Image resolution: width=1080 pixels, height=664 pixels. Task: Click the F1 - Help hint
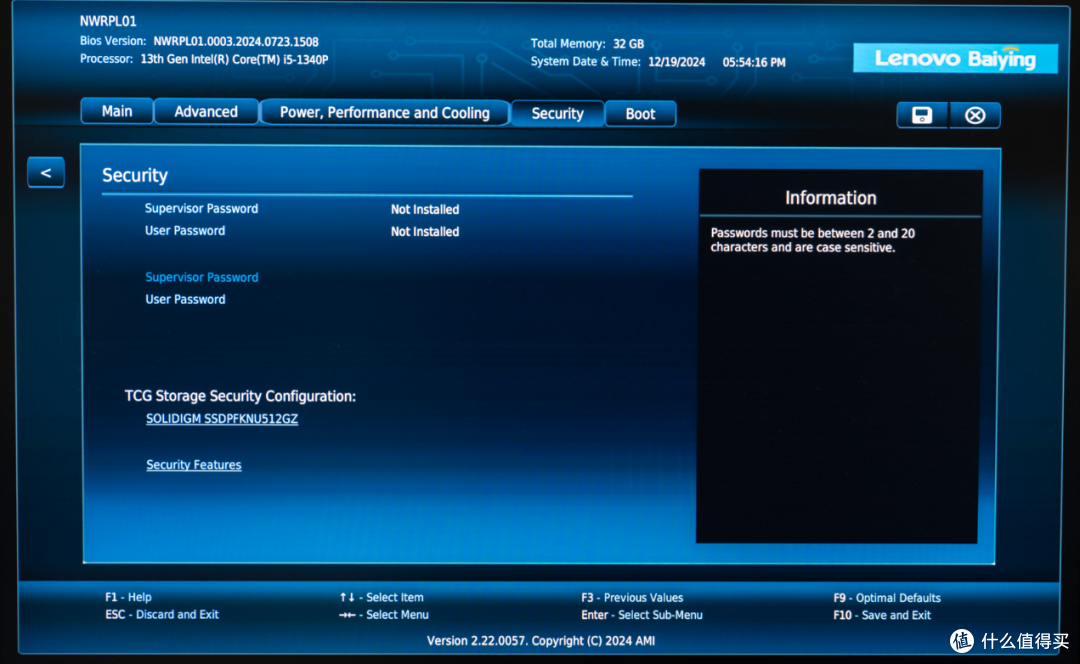(128, 597)
